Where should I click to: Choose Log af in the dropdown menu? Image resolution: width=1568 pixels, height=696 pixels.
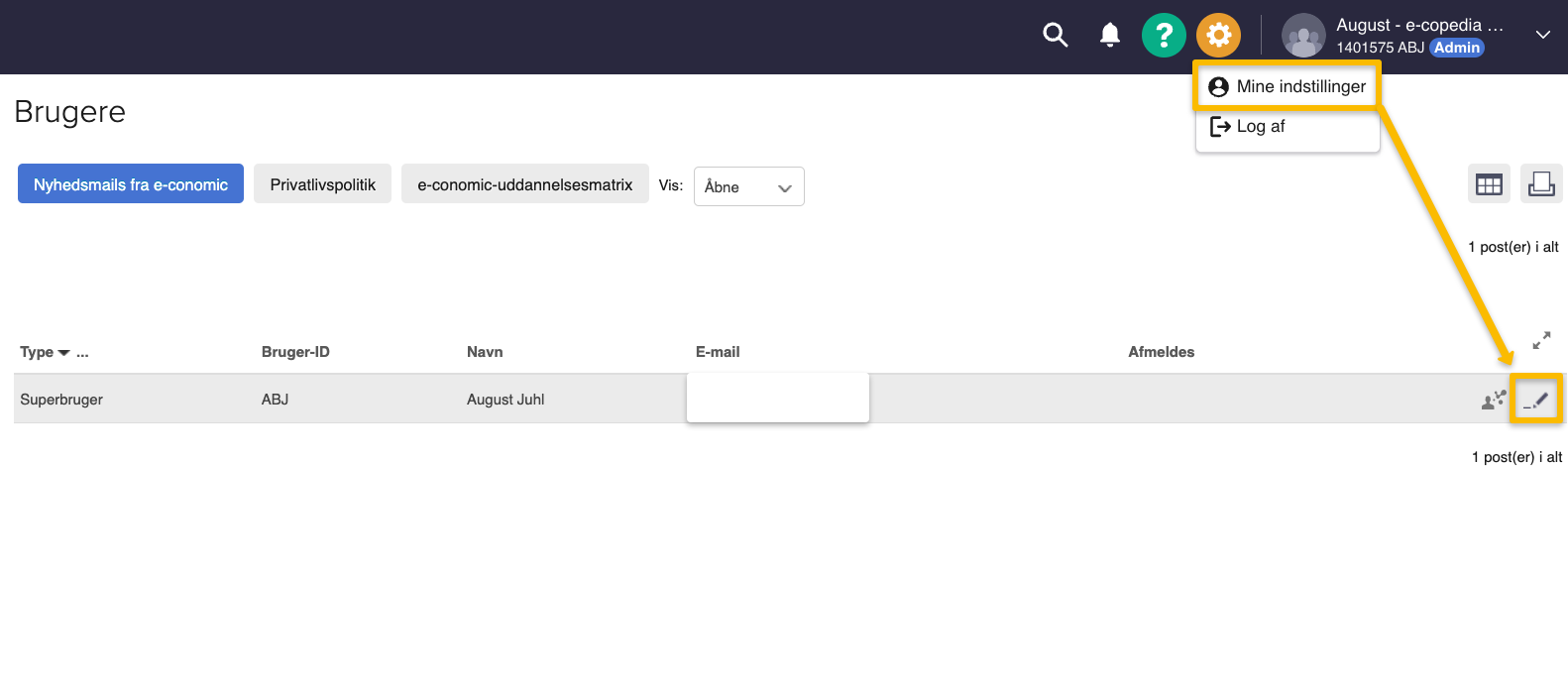click(x=1260, y=127)
